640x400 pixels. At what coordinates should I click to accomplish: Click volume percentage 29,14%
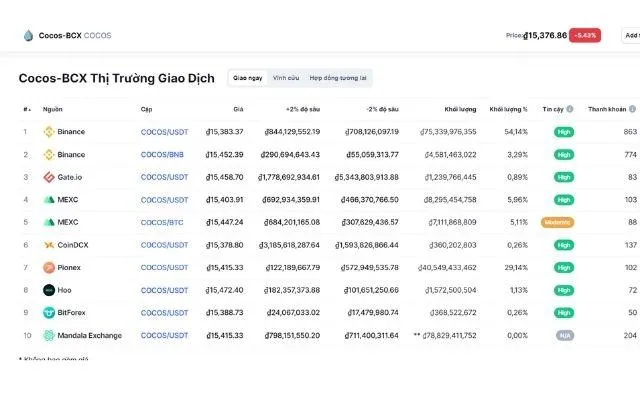[516, 268]
